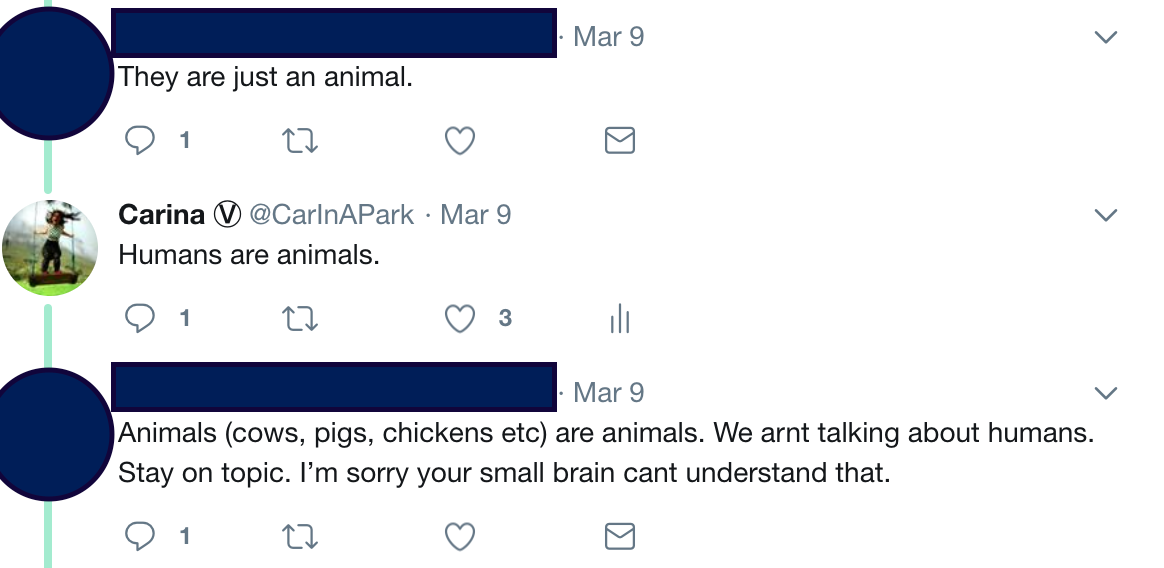
Task: Reply to Carina's "Humans are animals" tweet
Action: point(140,318)
